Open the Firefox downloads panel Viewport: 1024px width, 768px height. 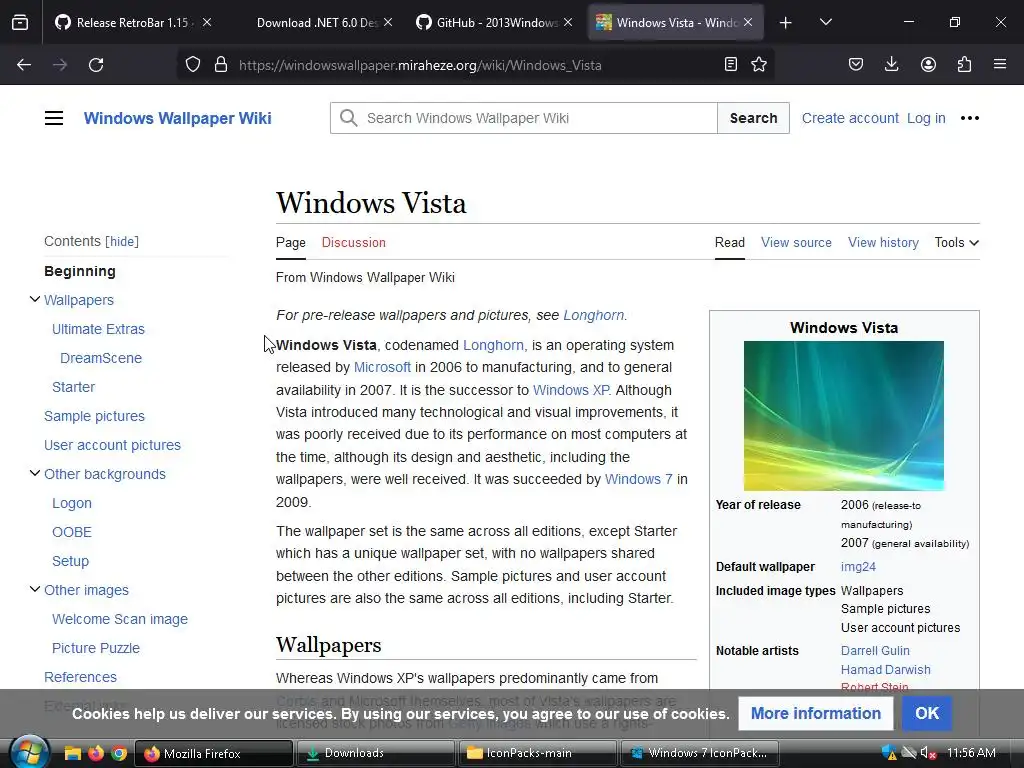(x=891, y=64)
